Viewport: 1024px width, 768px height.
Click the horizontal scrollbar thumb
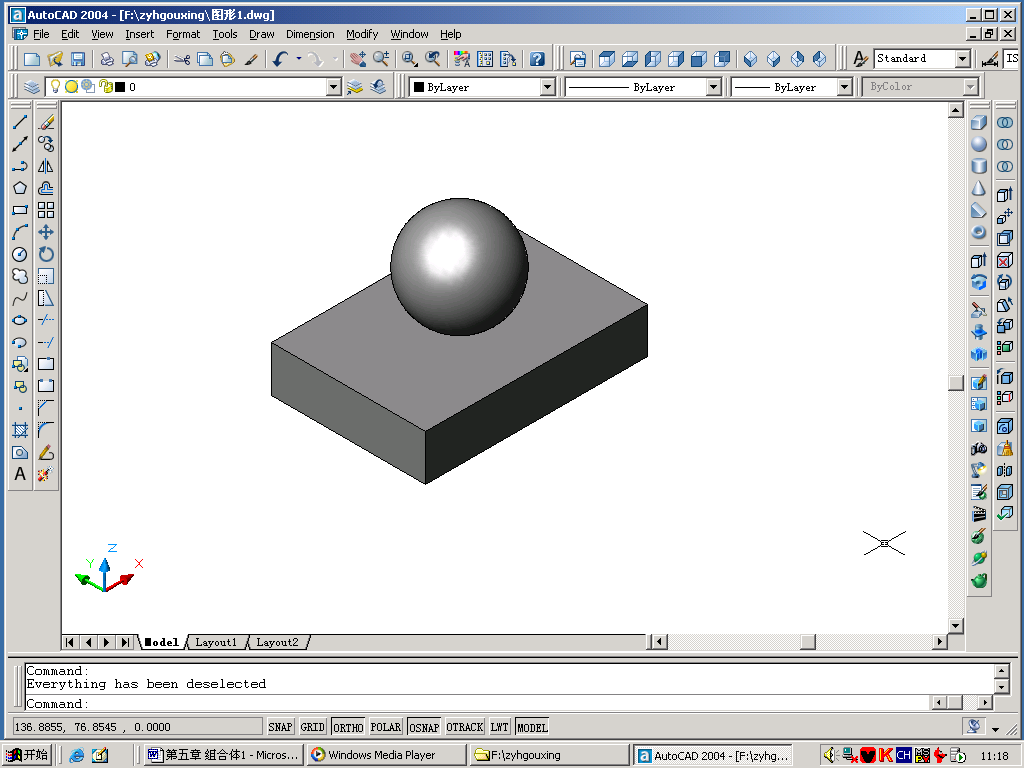point(808,642)
